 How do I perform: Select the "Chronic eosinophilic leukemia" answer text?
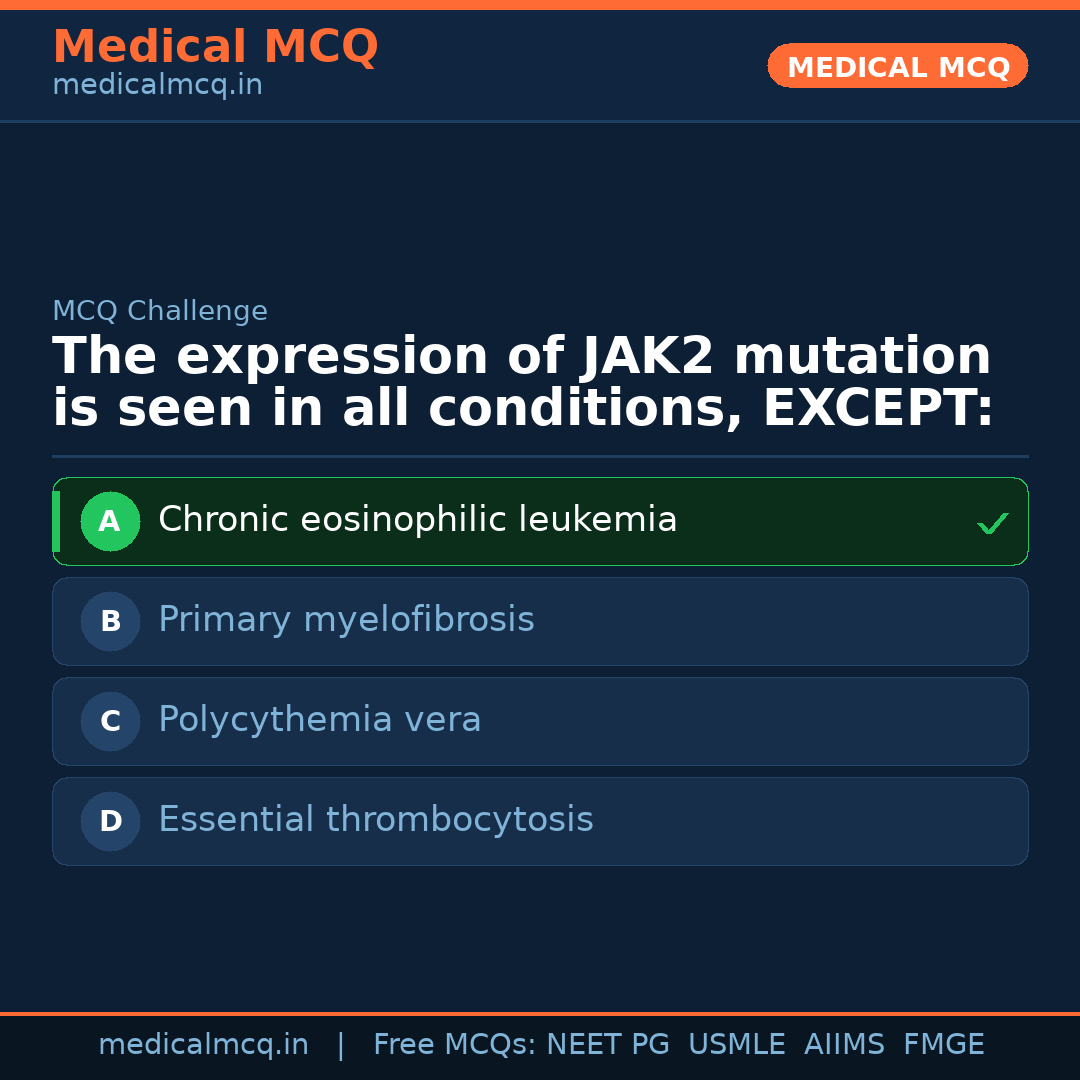(417, 520)
